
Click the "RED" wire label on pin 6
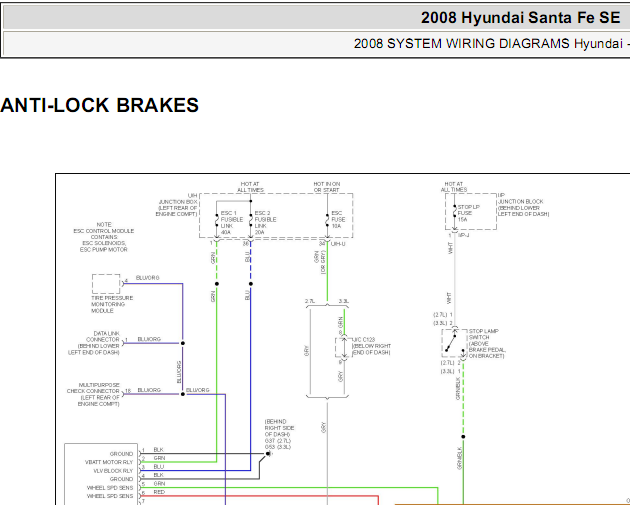click(x=159, y=492)
